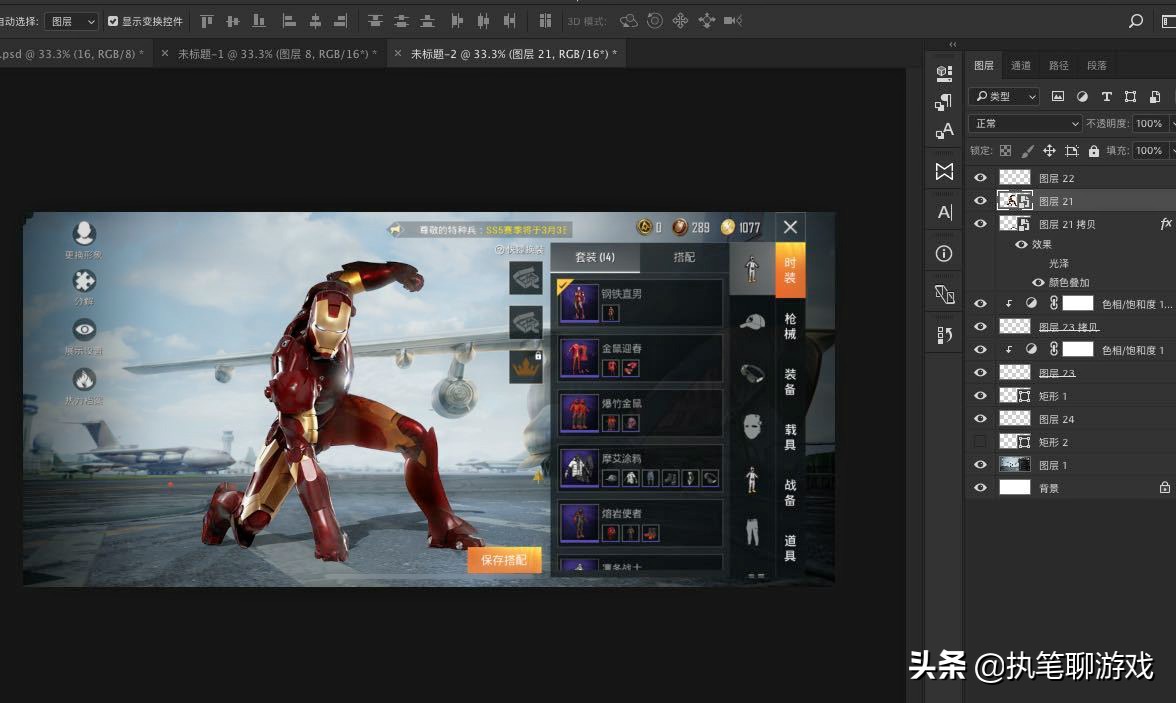Uncheck the 显示变换控件 checkbox
This screenshot has width=1176, height=703.
[113, 21]
